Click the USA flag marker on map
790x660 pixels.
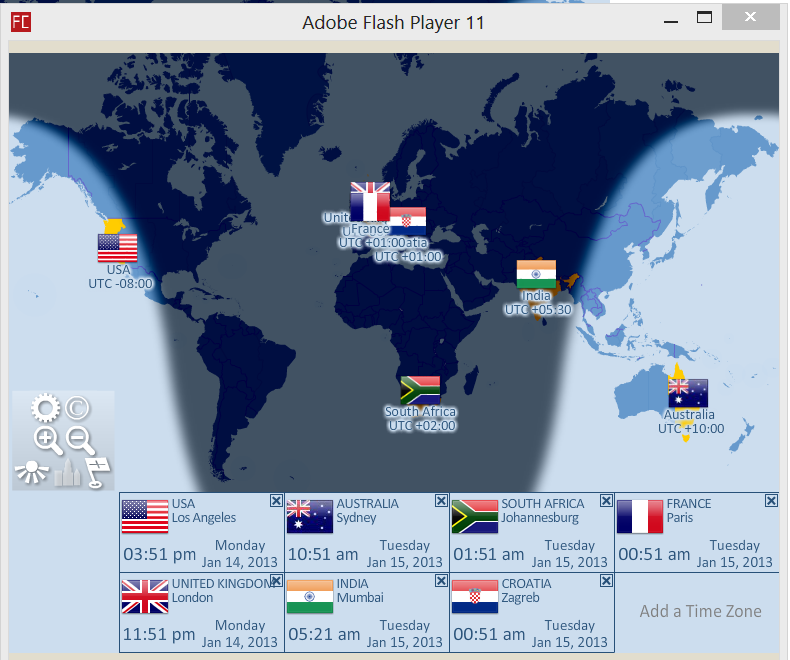117,247
